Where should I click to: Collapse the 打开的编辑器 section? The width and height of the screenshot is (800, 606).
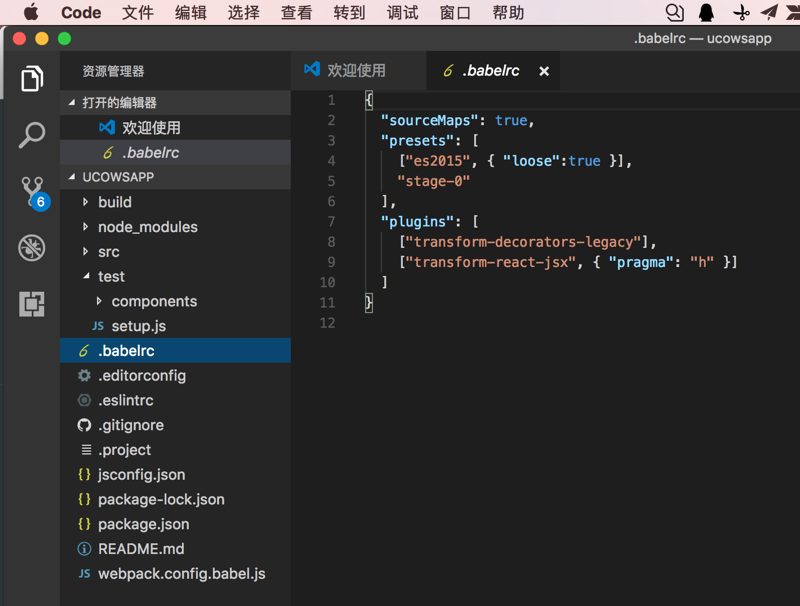pos(71,103)
